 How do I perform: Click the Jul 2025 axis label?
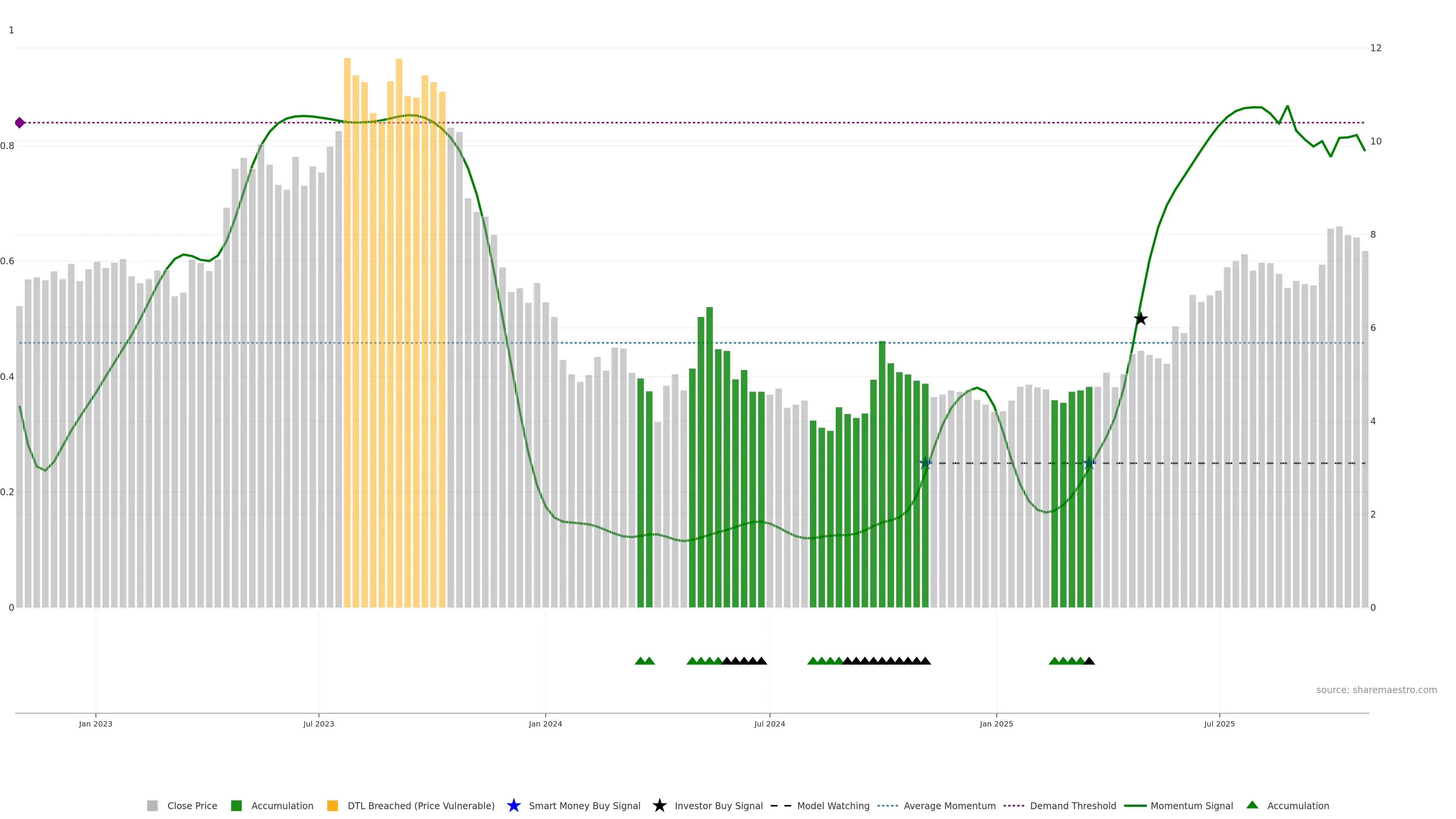(1219, 723)
